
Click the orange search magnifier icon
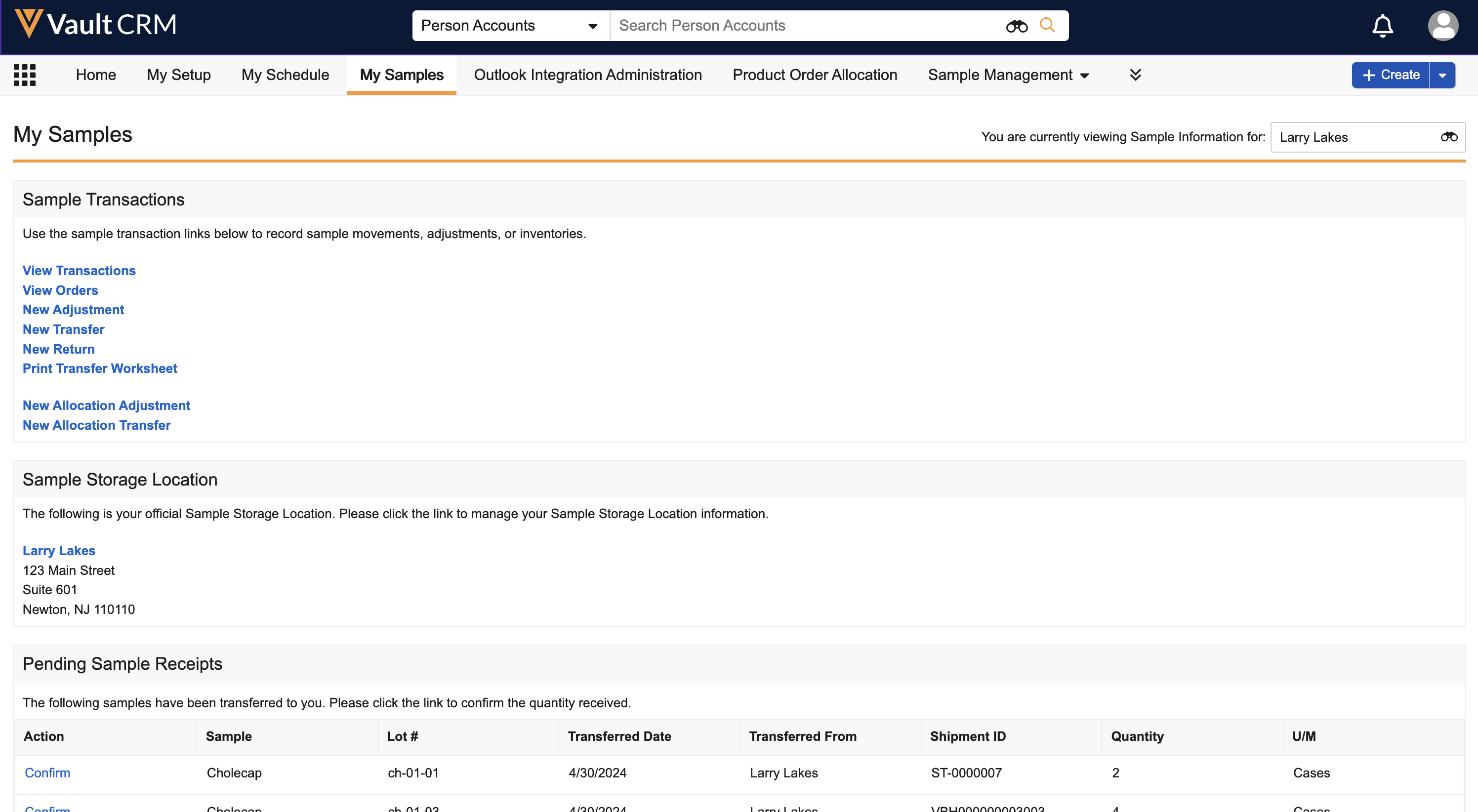(1047, 25)
